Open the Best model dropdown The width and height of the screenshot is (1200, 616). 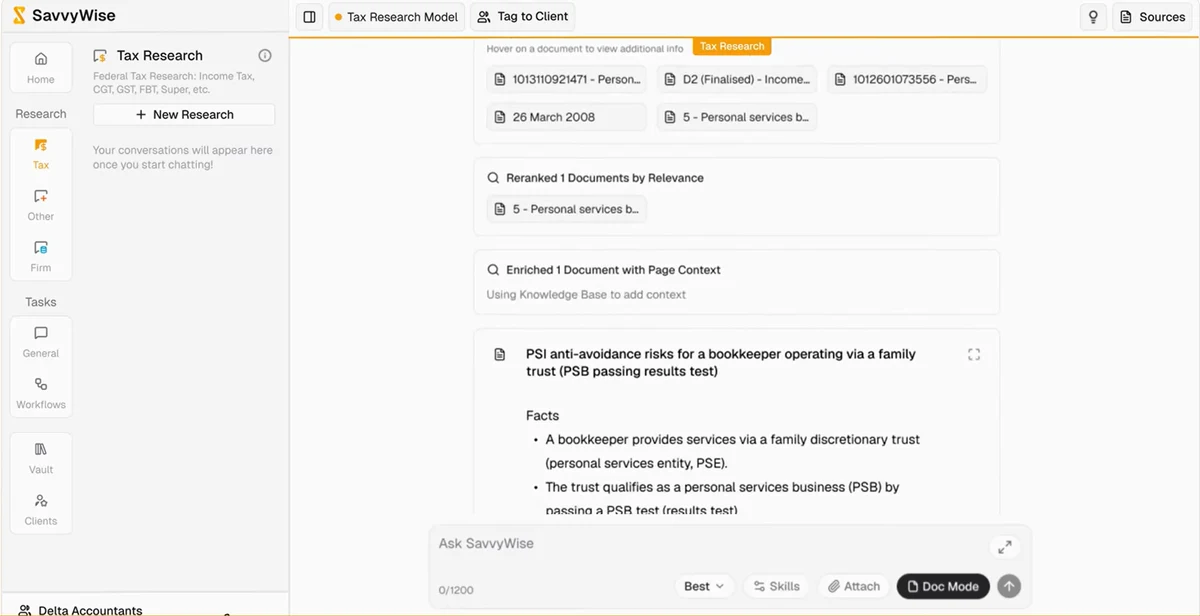point(705,587)
